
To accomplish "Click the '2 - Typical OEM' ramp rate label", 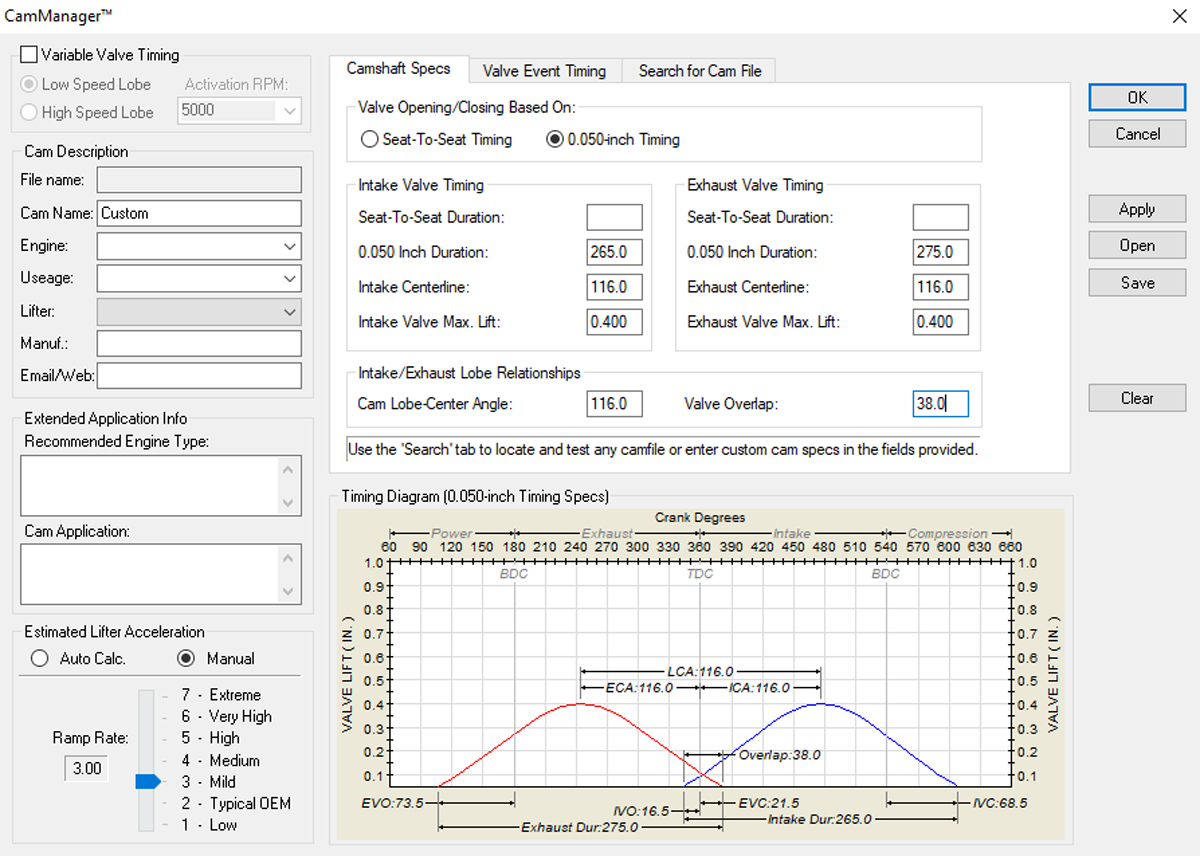I will point(236,803).
